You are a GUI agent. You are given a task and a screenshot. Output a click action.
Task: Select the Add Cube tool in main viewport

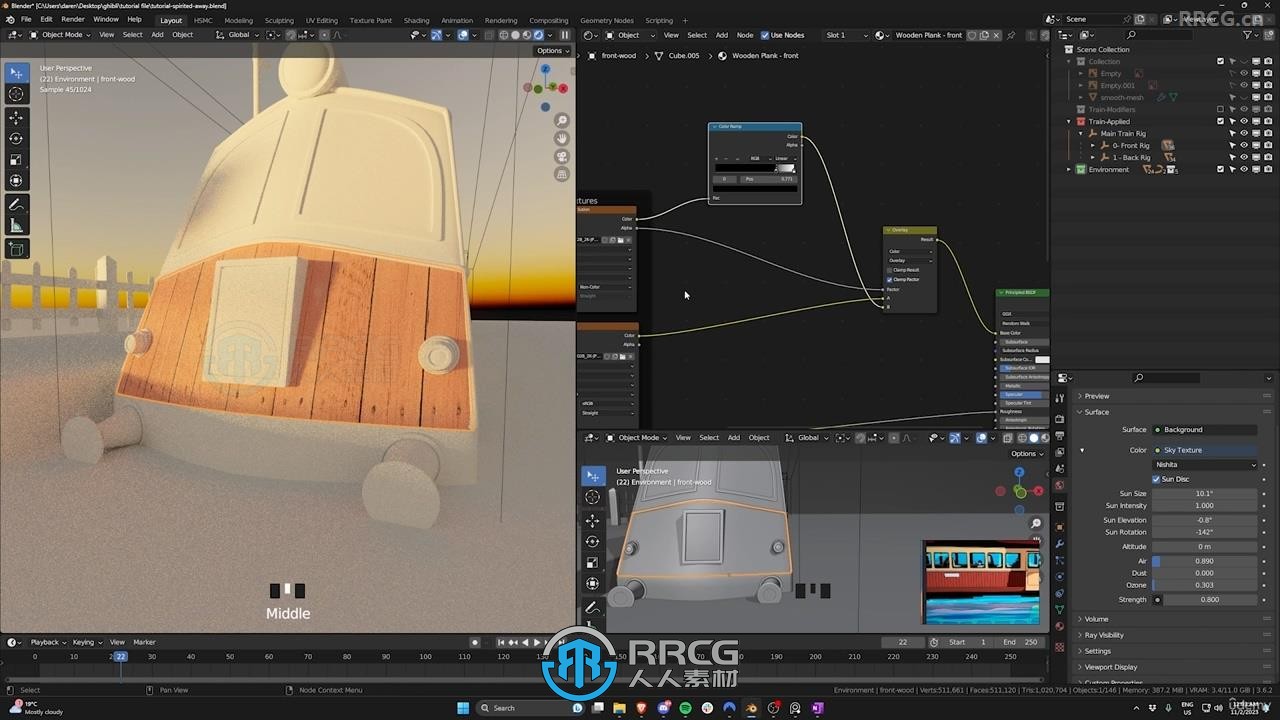click(16, 249)
